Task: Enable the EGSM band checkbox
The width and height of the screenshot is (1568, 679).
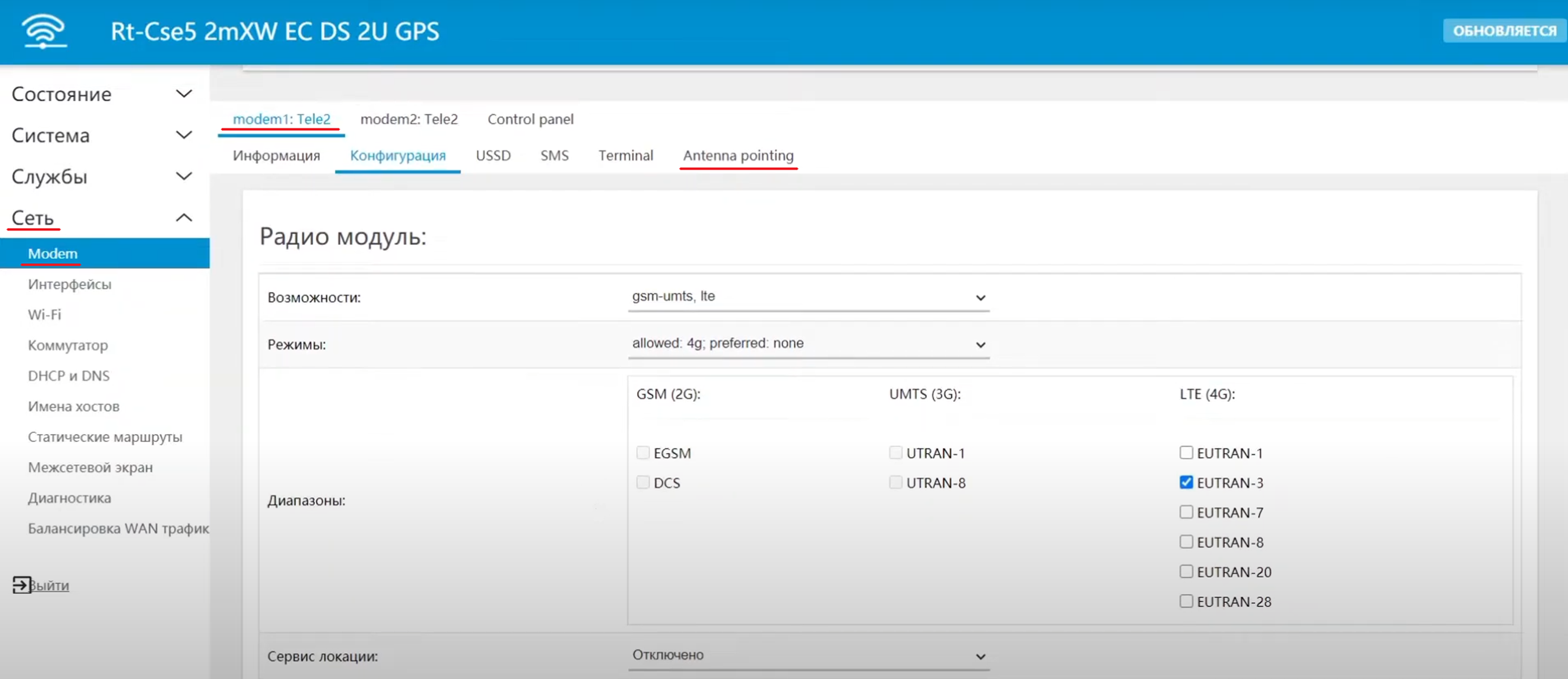Action: pos(643,452)
